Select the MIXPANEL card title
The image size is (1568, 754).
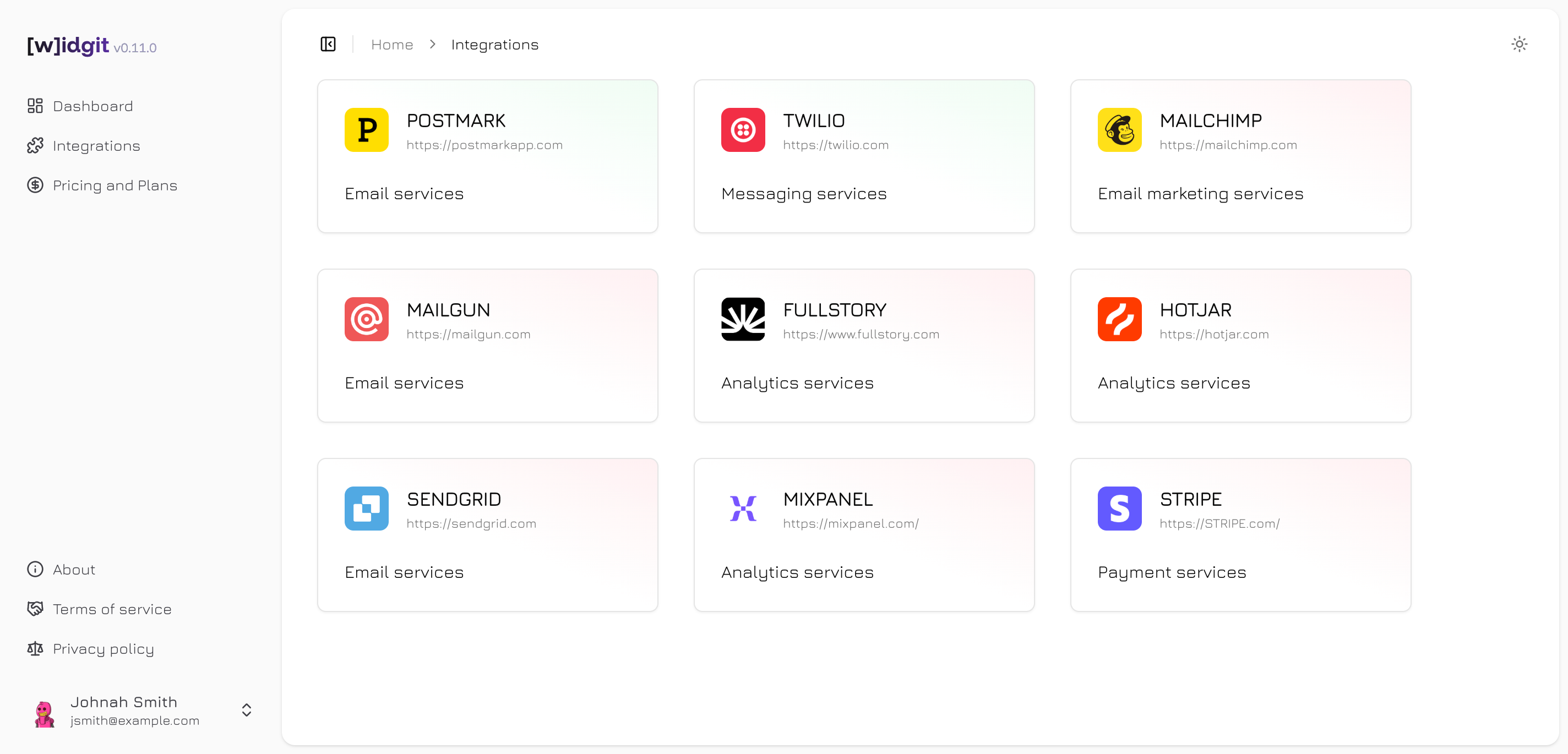(x=828, y=499)
